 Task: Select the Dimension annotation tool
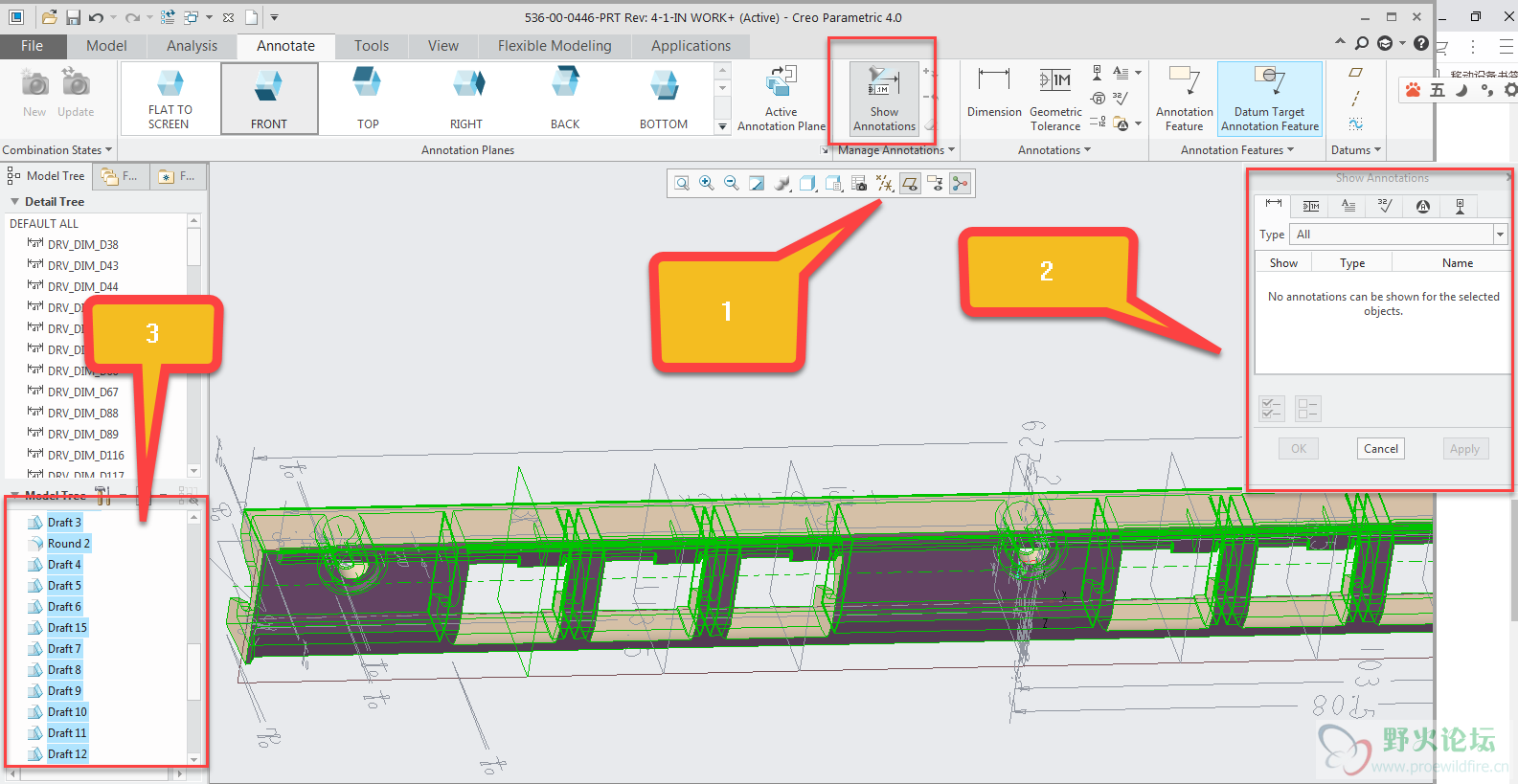[x=994, y=93]
